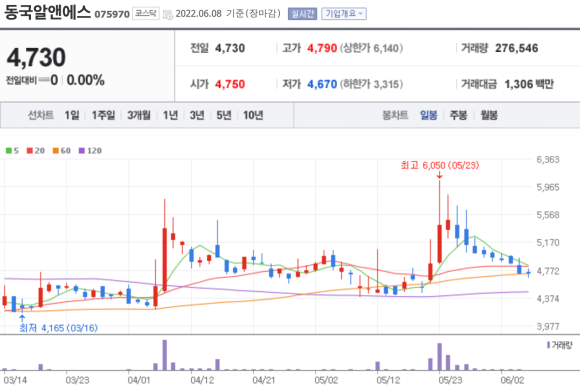580x391 pixels.
Task: Switch to the 3개월 line chart
Action: tap(139, 115)
